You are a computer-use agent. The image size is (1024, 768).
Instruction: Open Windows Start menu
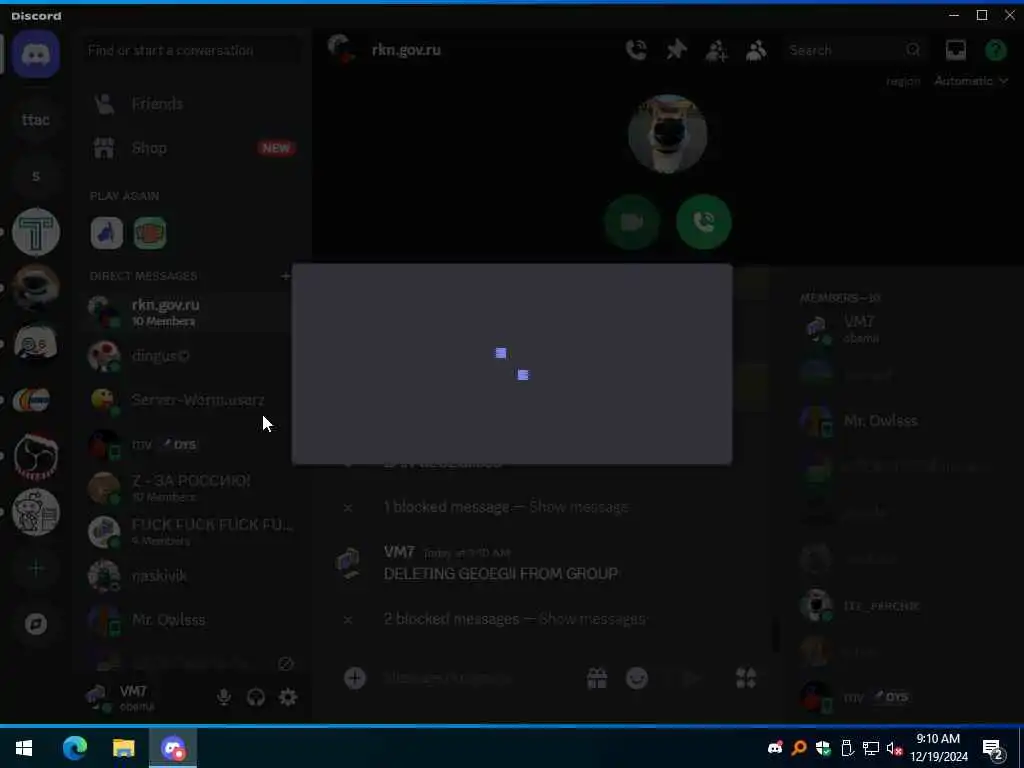click(x=24, y=748)
